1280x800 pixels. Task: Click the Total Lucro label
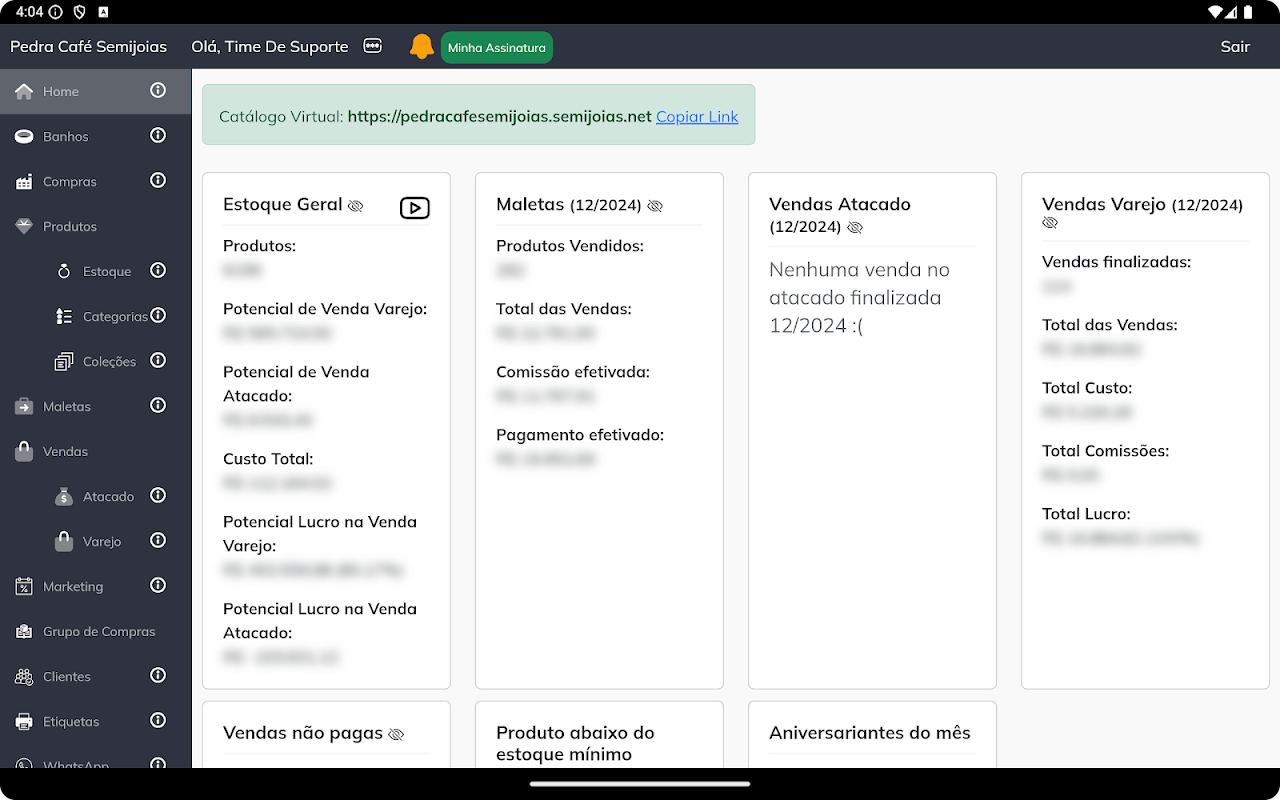coord(1086,513)
